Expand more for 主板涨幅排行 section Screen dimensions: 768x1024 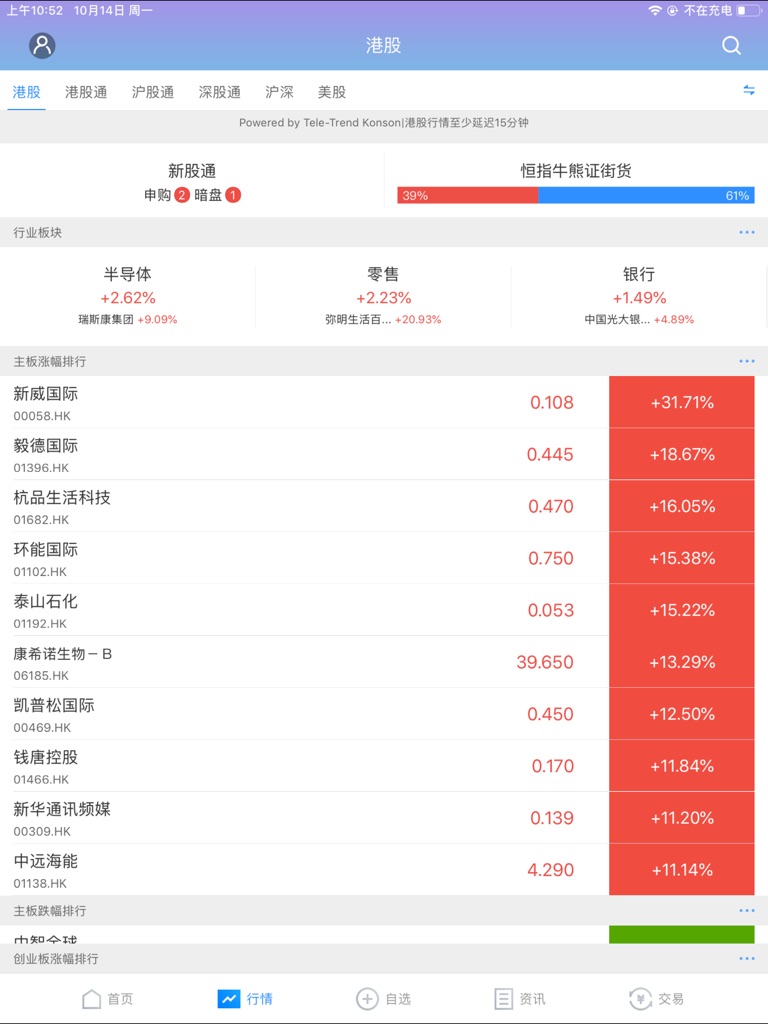(746, 361)
